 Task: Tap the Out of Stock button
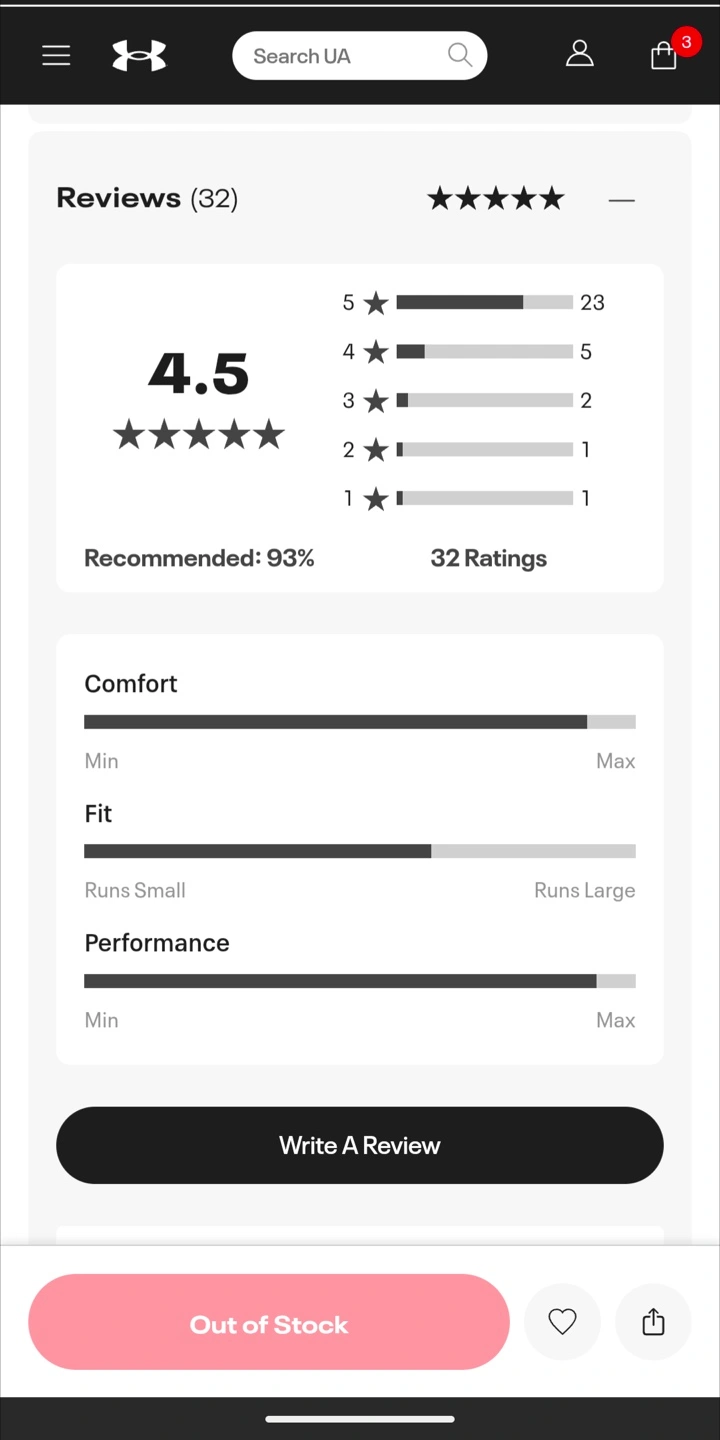point(269,1322)
